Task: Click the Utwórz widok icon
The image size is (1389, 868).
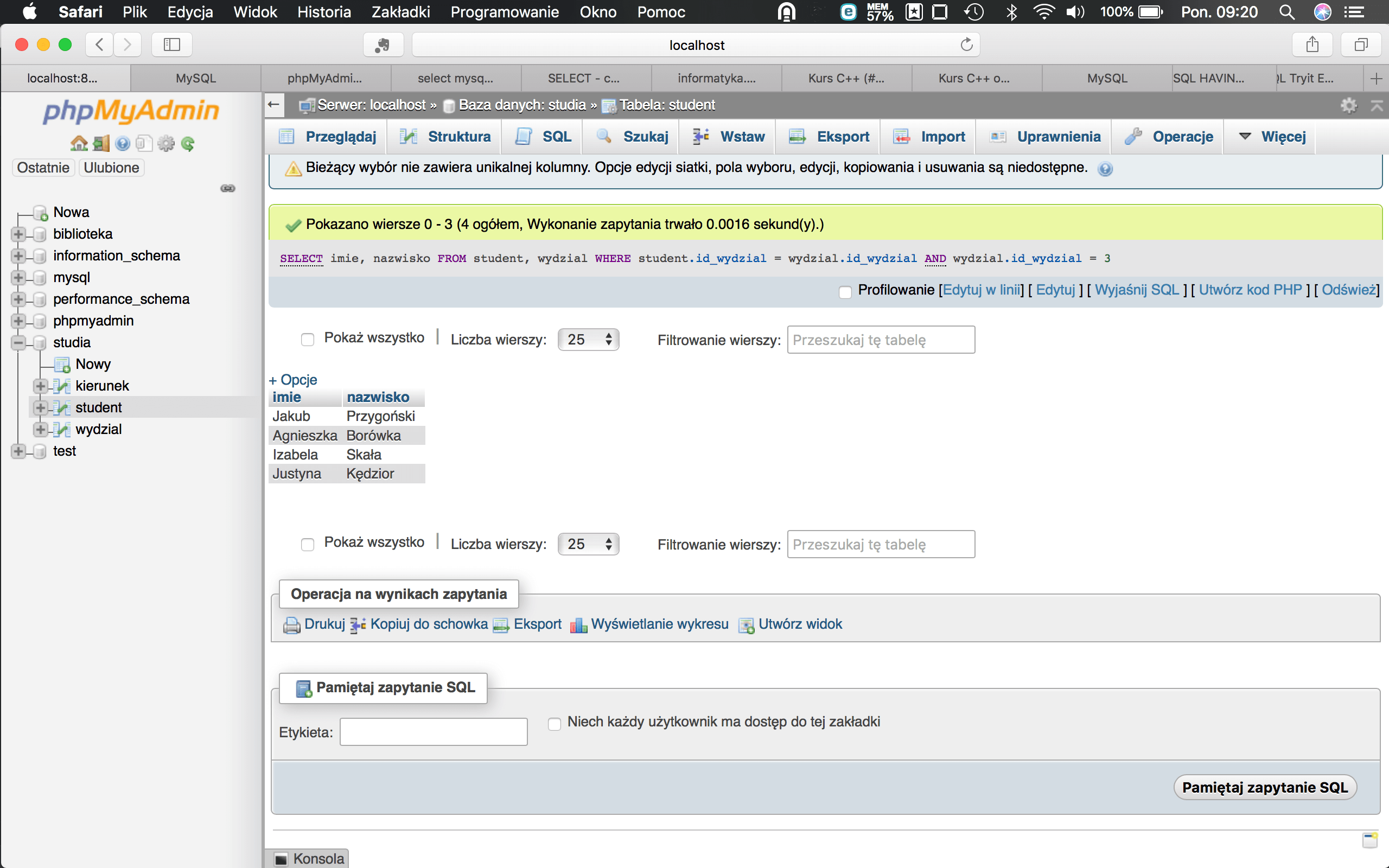Action: pos(746,625)
